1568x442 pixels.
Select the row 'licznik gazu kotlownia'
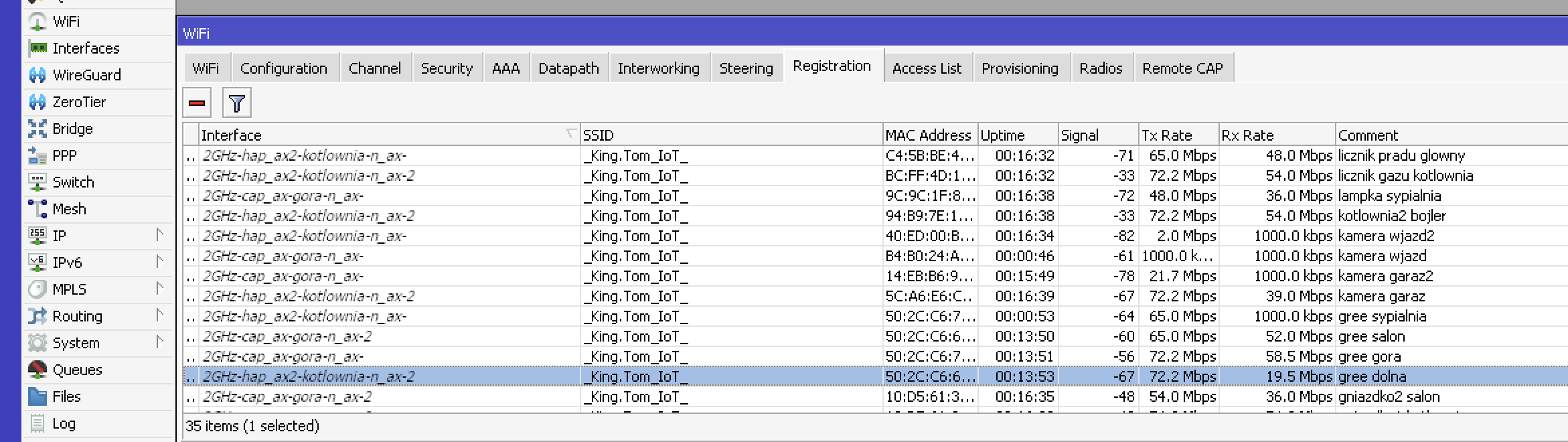point(875,175)
